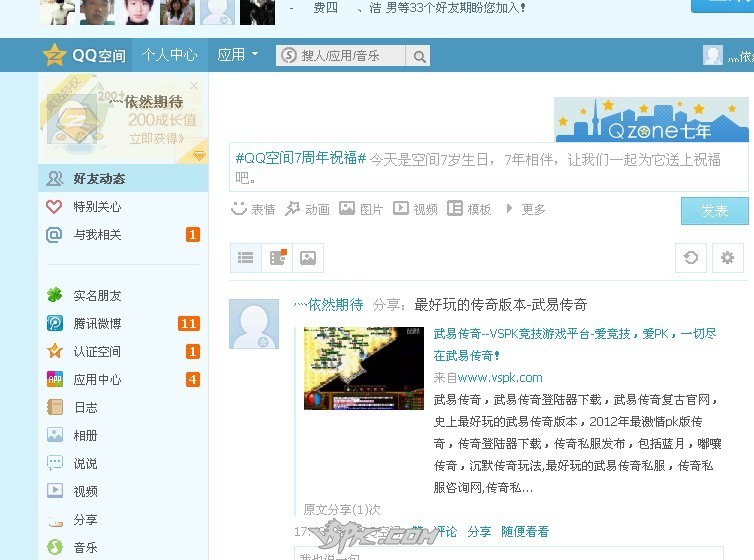The height and width of the screenshot is (560, 754).
Task: Open the 武易传奇--VSPK竞技游戏平台 shared link title
Action: (x=575, y=345)
